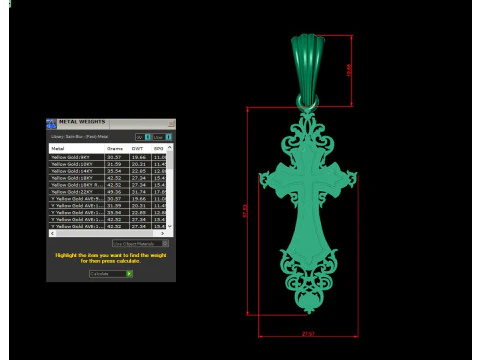Click the Grams column header
The height and width of the screenshot is (360, 480).
117,148
